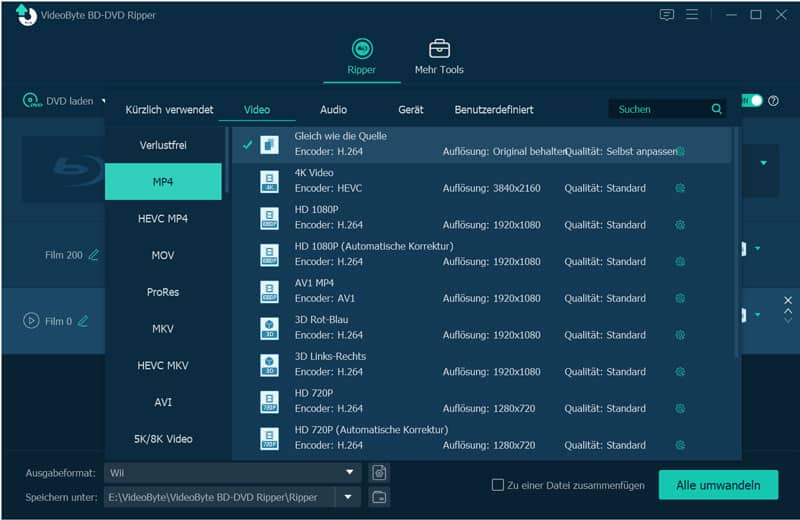Click the Suchen search field
The height and width of the screenshot is (520, 800).
tap(658, 109)
